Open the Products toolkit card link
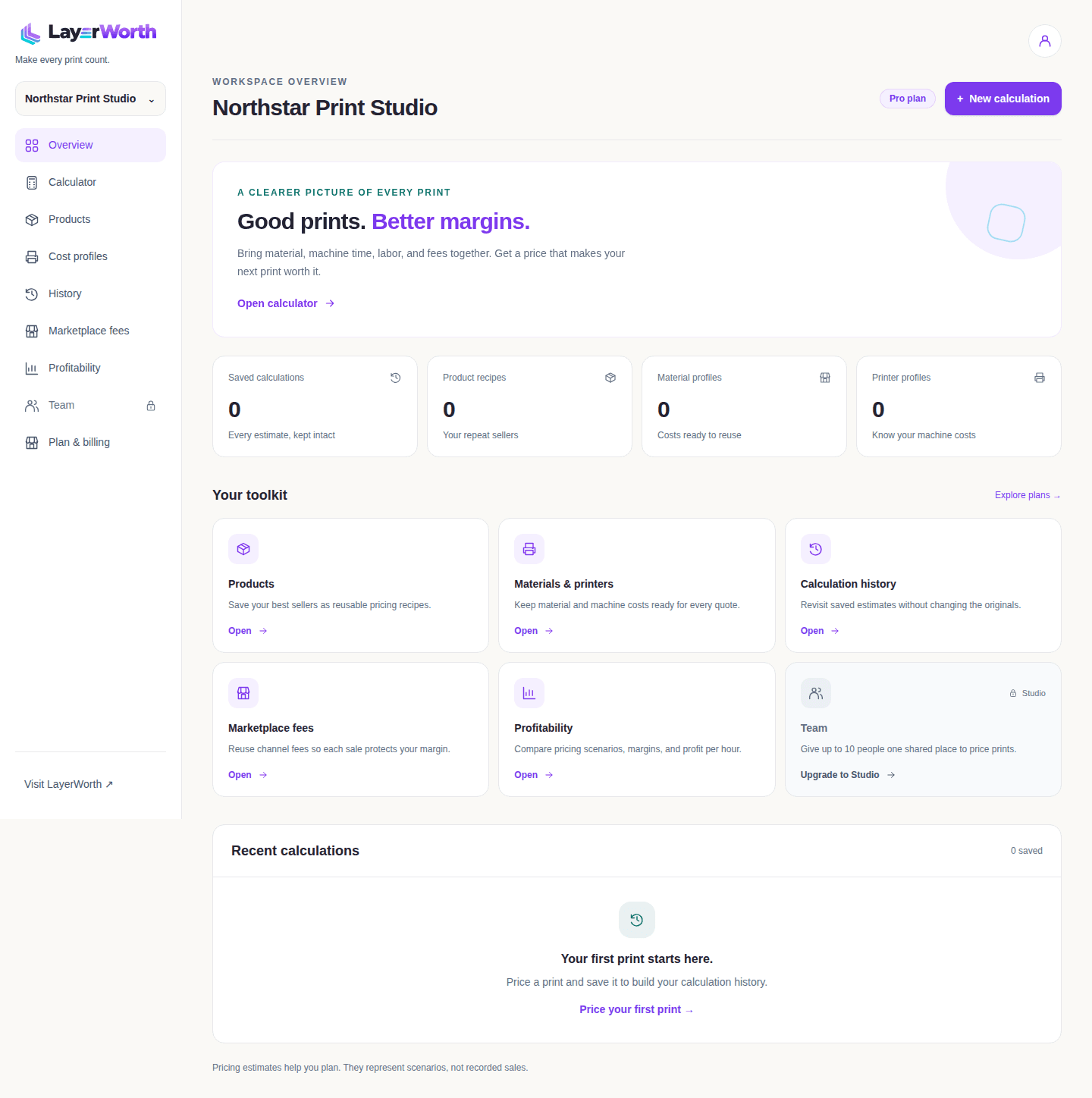Screen dimensions: 1092x1098 coord(248,631)
